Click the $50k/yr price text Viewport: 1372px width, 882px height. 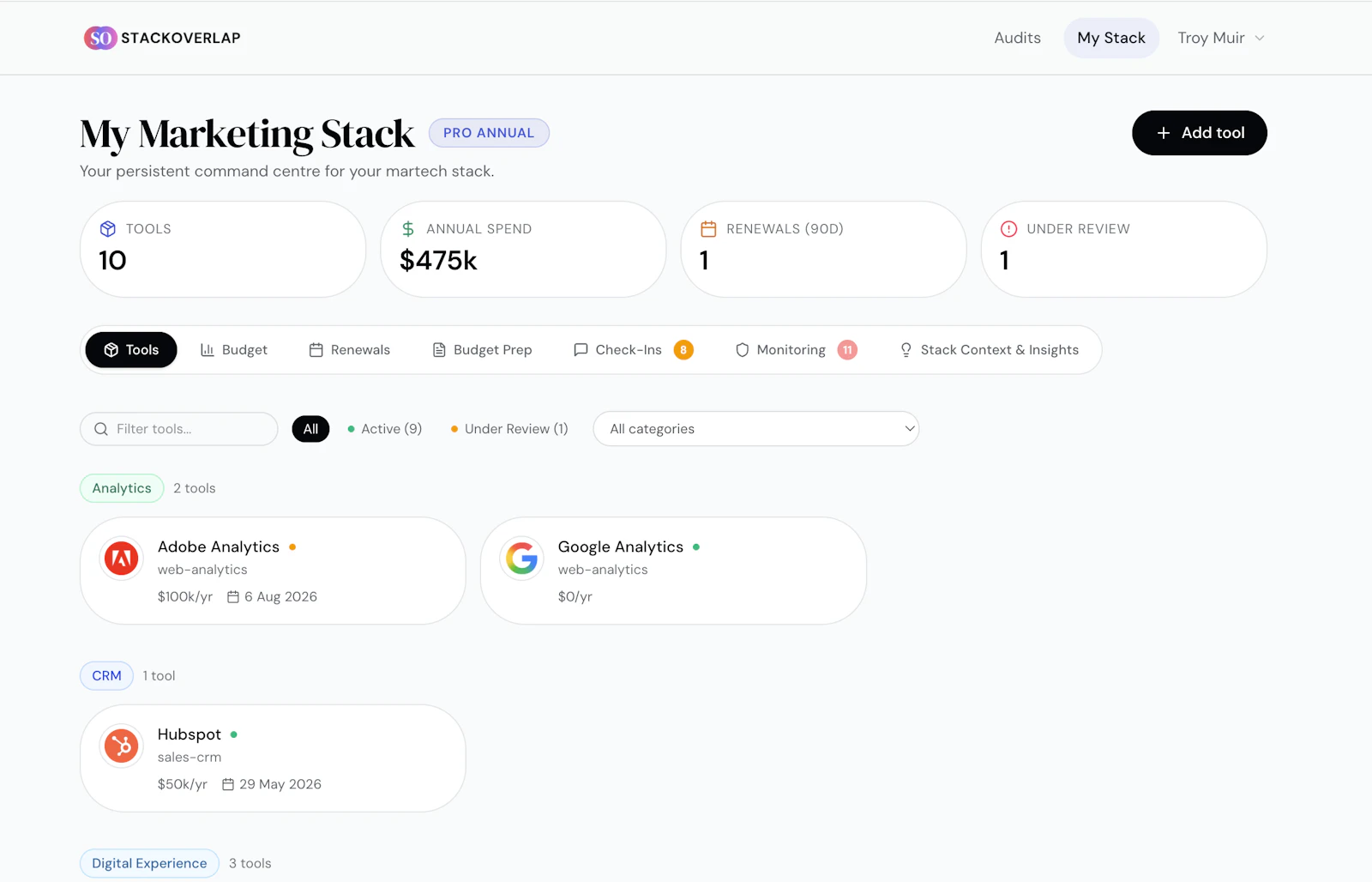(x=183, y=784)
